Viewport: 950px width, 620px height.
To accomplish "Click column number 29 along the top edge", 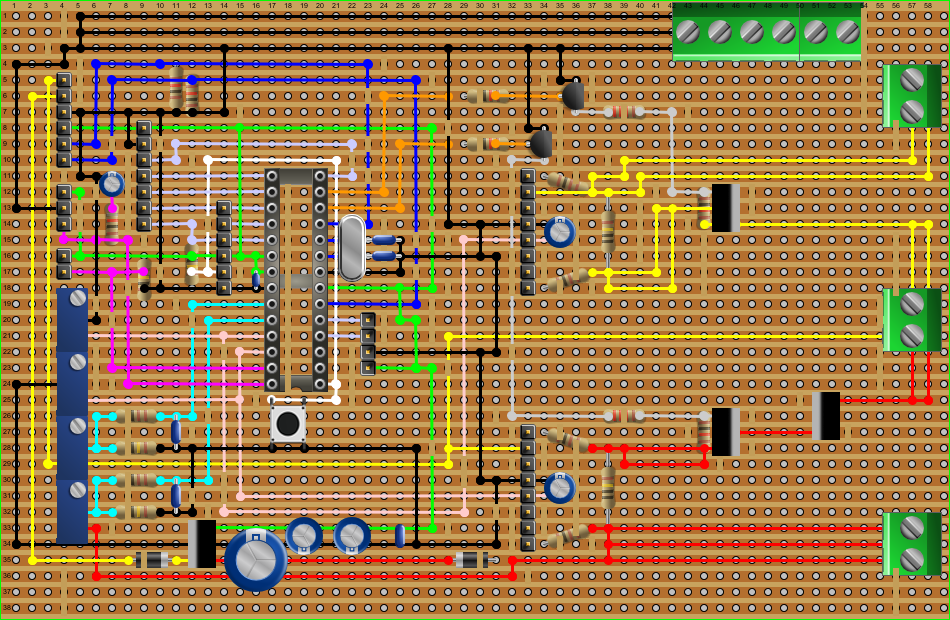I will pos(464,5).
